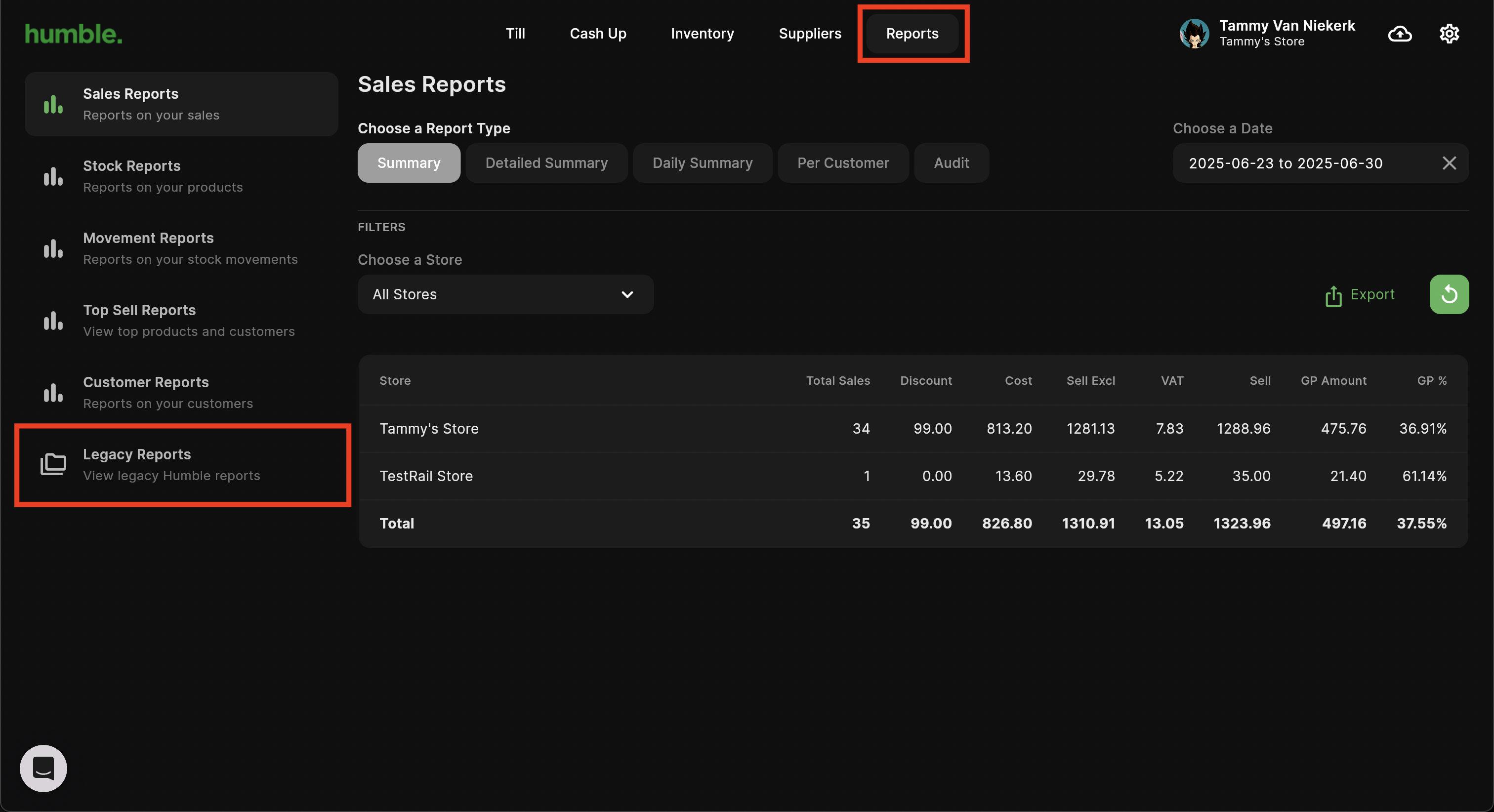
Task: Click the Tammy Van Niekerk user name
Action: point(1287,26)
